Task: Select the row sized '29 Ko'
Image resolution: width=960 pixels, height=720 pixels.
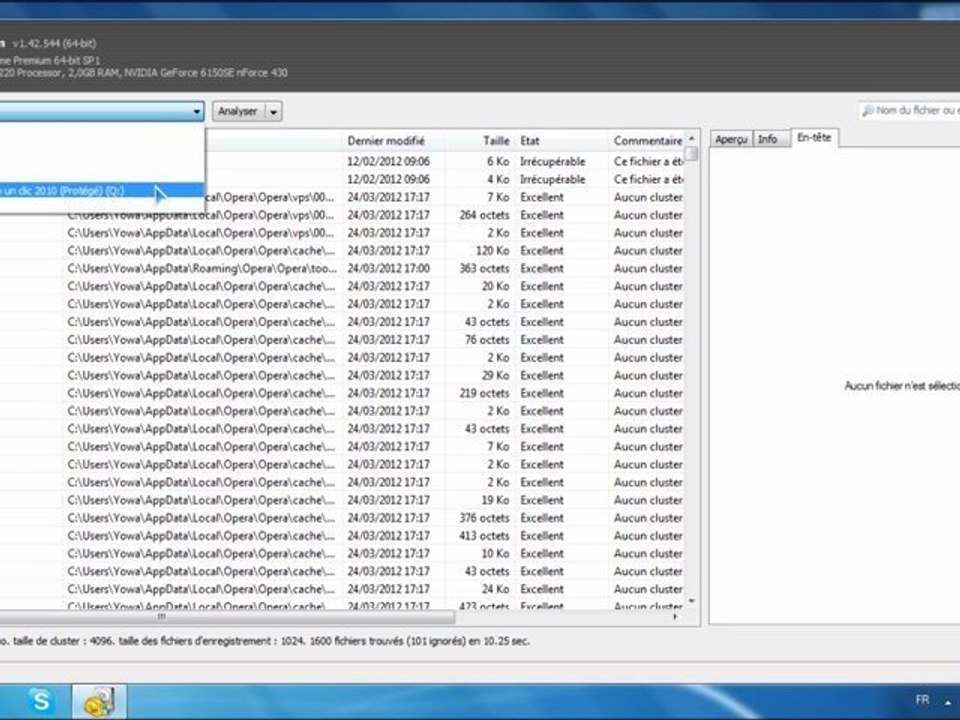Action: pyautogui.click(x=342, y=375)
